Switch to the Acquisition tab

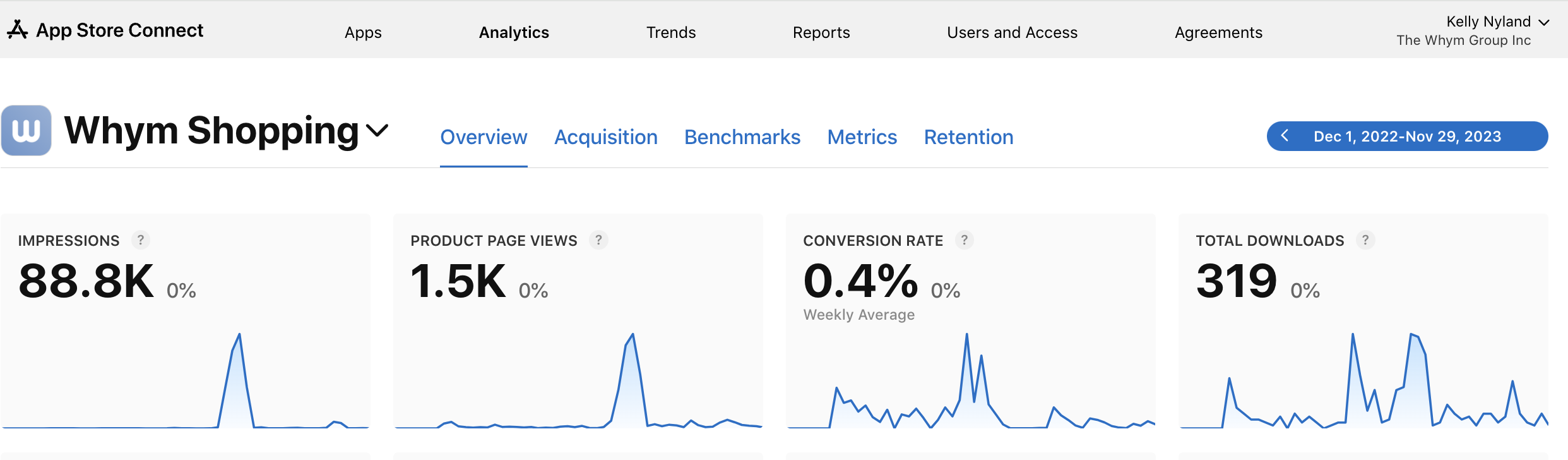click(x=606, y=137)
